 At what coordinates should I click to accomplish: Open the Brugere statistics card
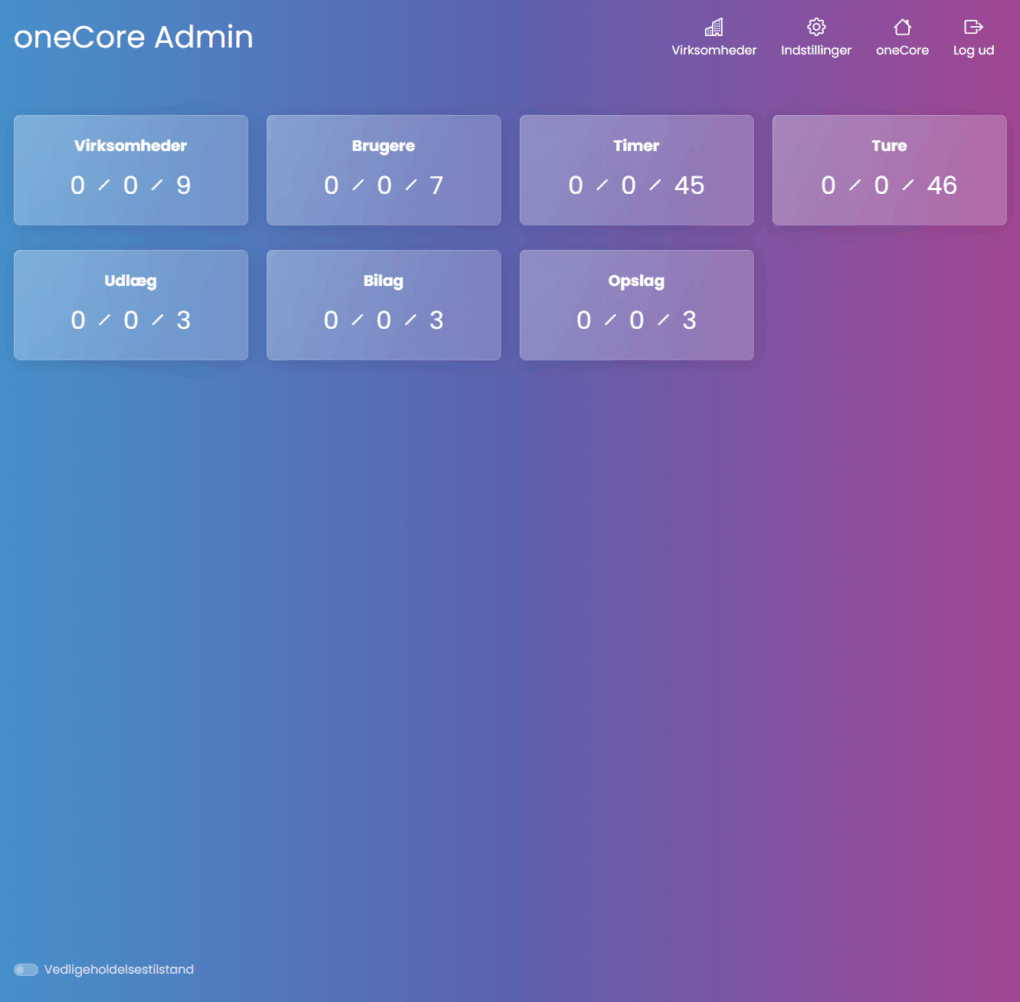(x=383, y=170)
